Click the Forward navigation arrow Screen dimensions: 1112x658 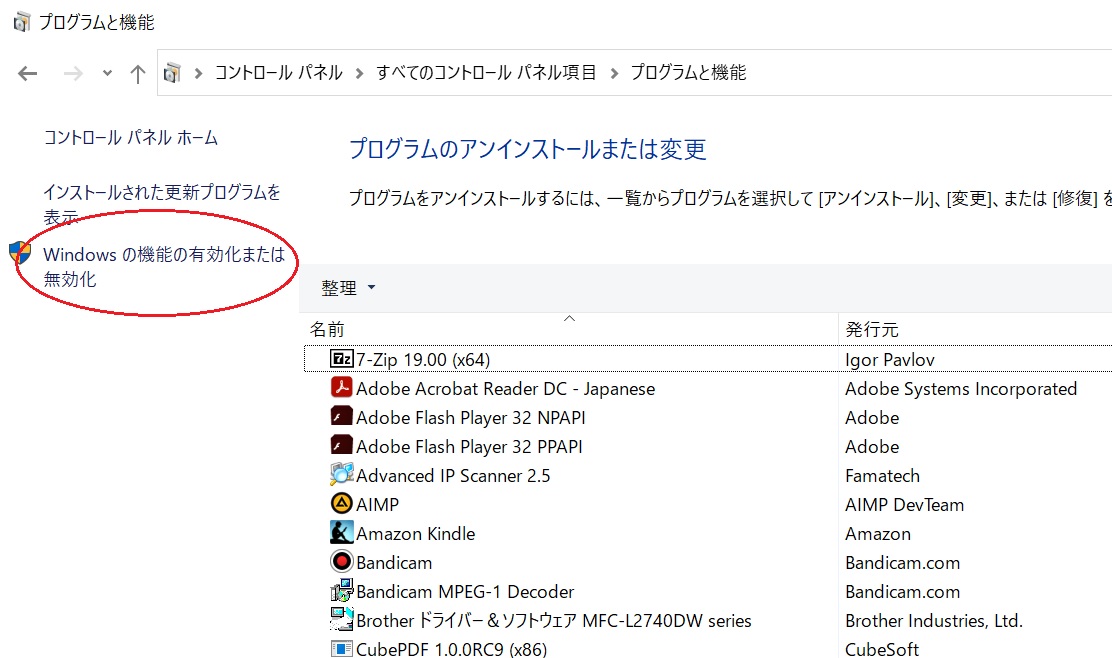click(73, 73)
